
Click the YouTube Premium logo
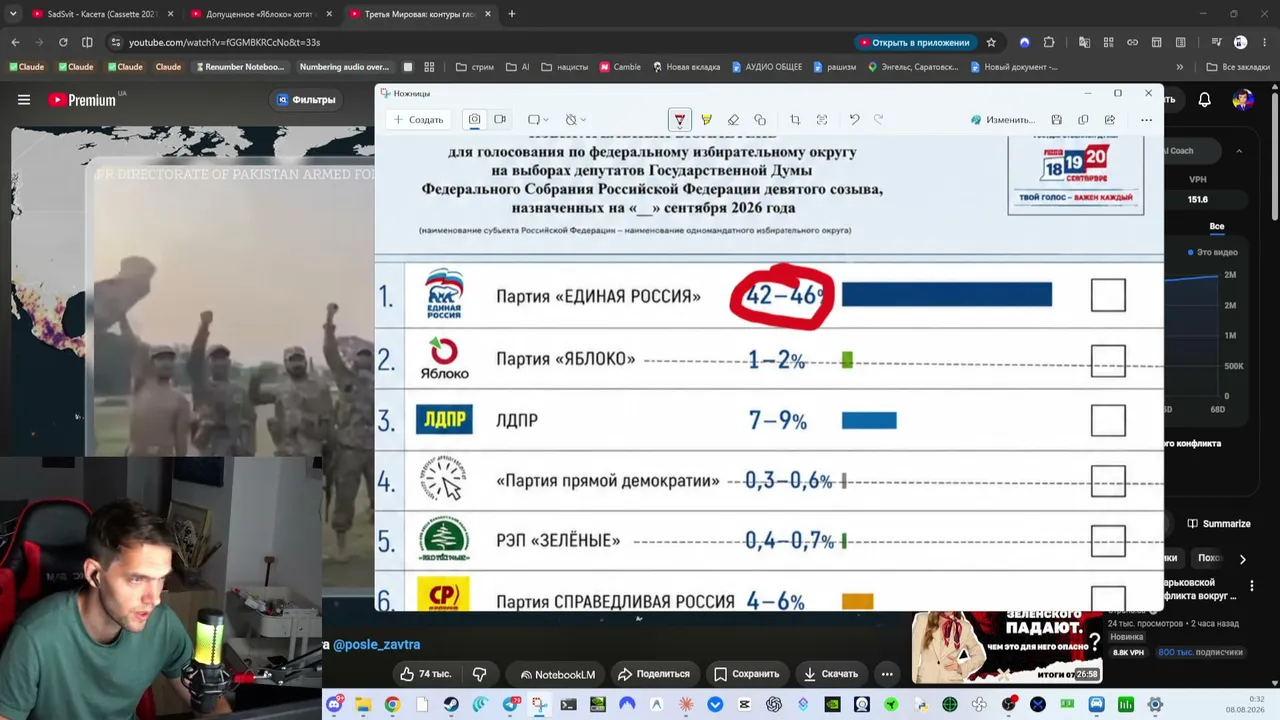pyautogui.click(x=82, y=100)
